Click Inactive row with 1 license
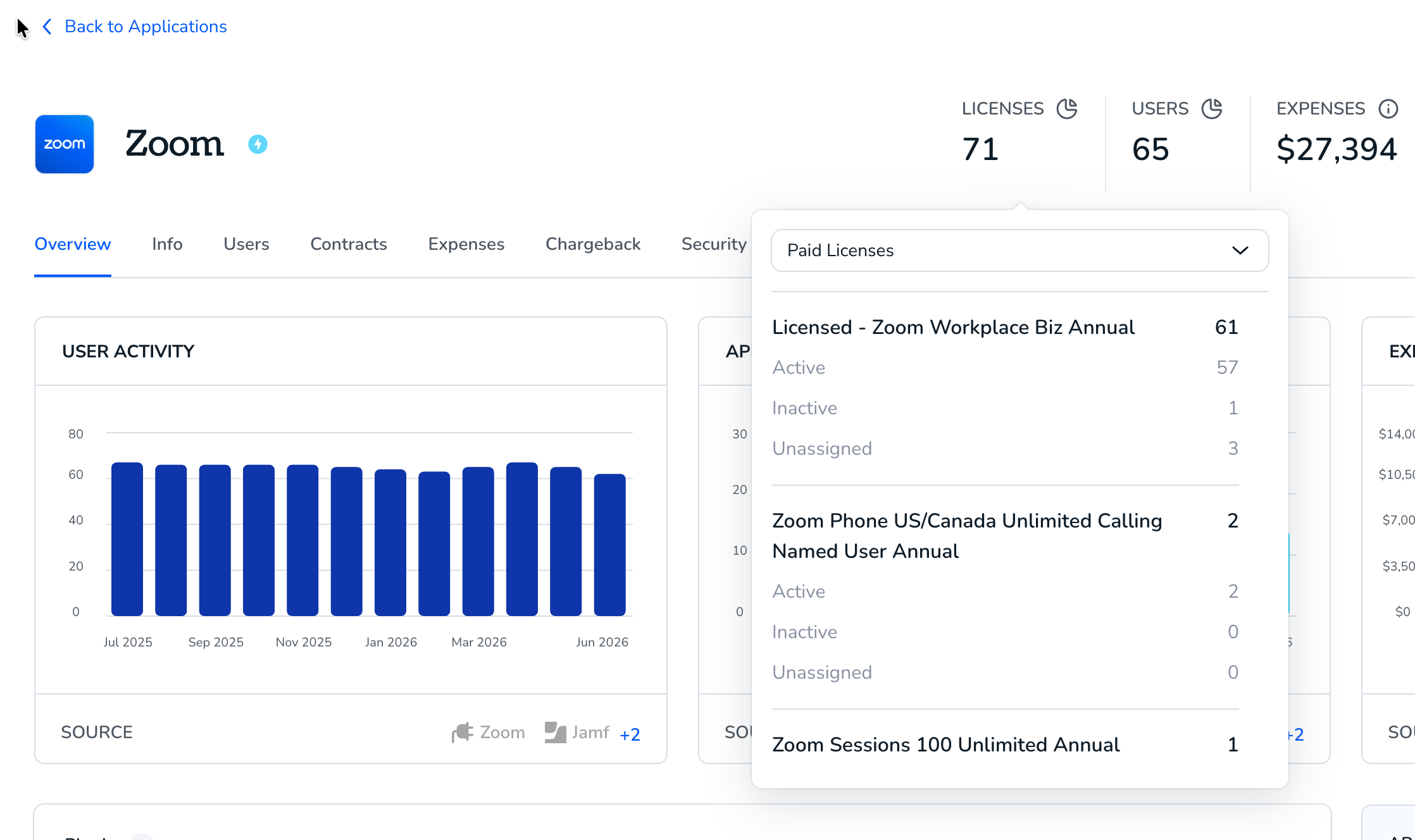Viewport: 1415px width, 840px height. 1005,408
